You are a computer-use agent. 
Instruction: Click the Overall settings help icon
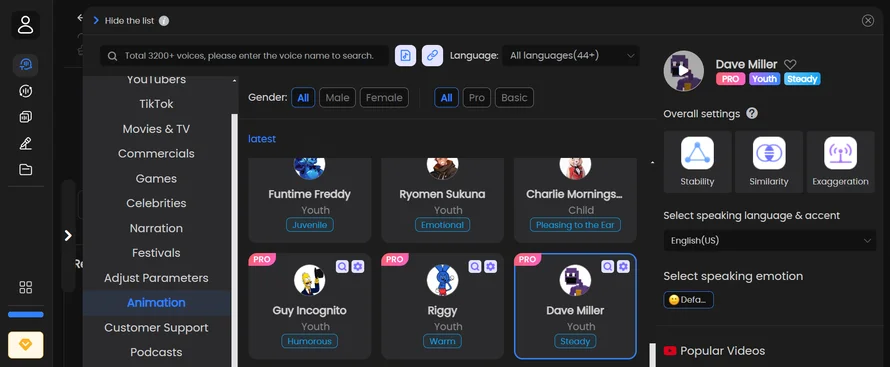(x=752, y=113)
